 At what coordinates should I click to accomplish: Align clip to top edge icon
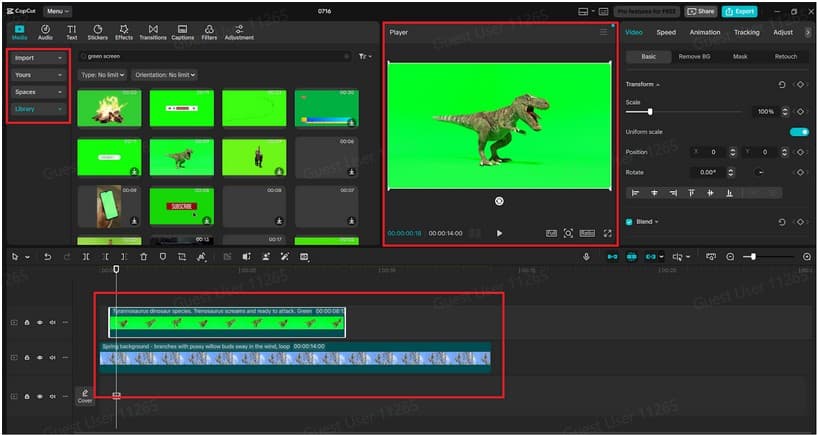(691, 193)
